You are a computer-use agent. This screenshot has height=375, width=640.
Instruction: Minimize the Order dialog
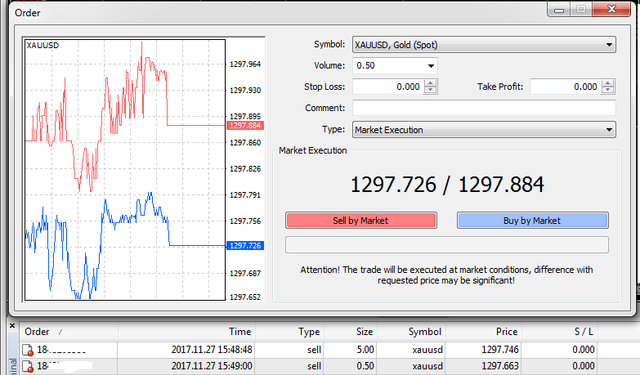pos(559,9)
